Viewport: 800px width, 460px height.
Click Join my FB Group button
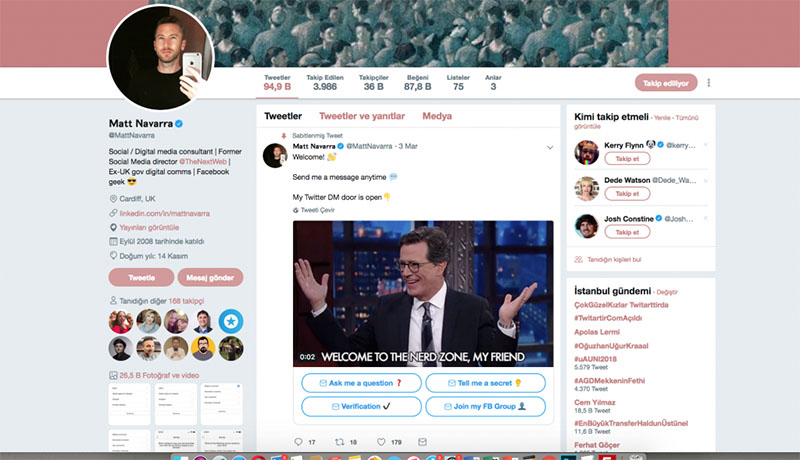point(485,406)
